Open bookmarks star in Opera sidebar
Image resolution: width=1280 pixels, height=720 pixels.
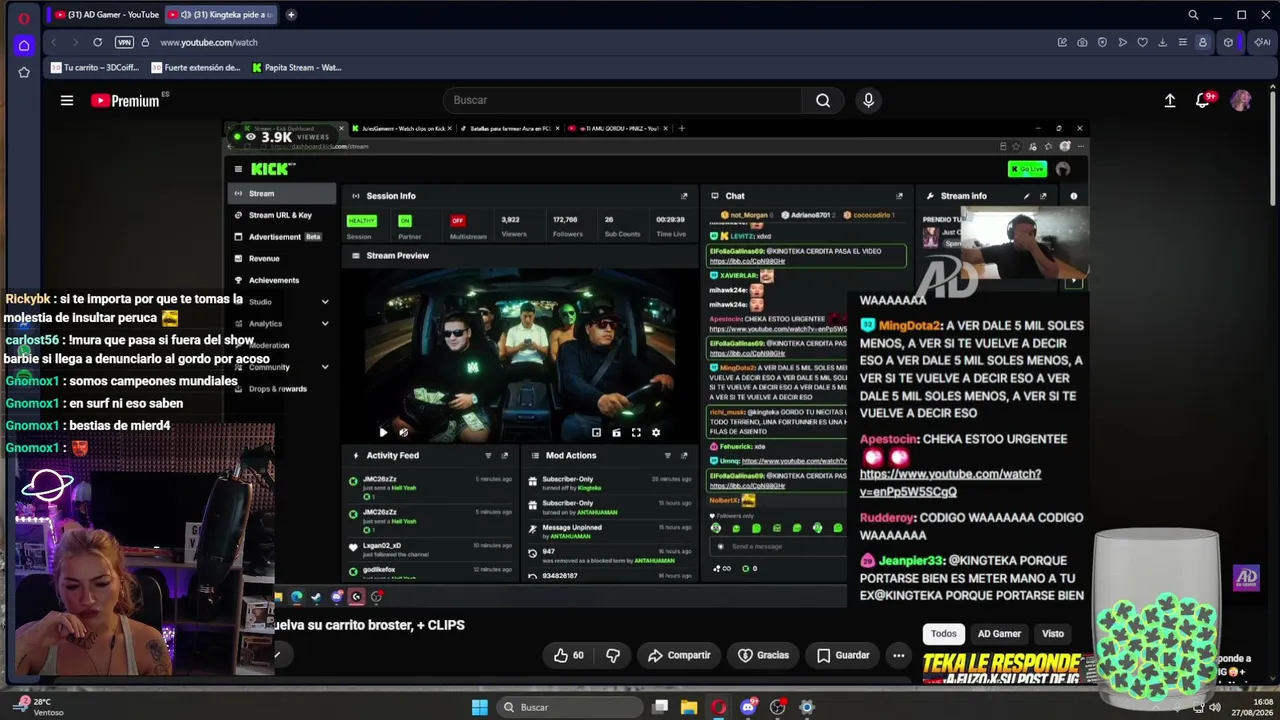24,72
